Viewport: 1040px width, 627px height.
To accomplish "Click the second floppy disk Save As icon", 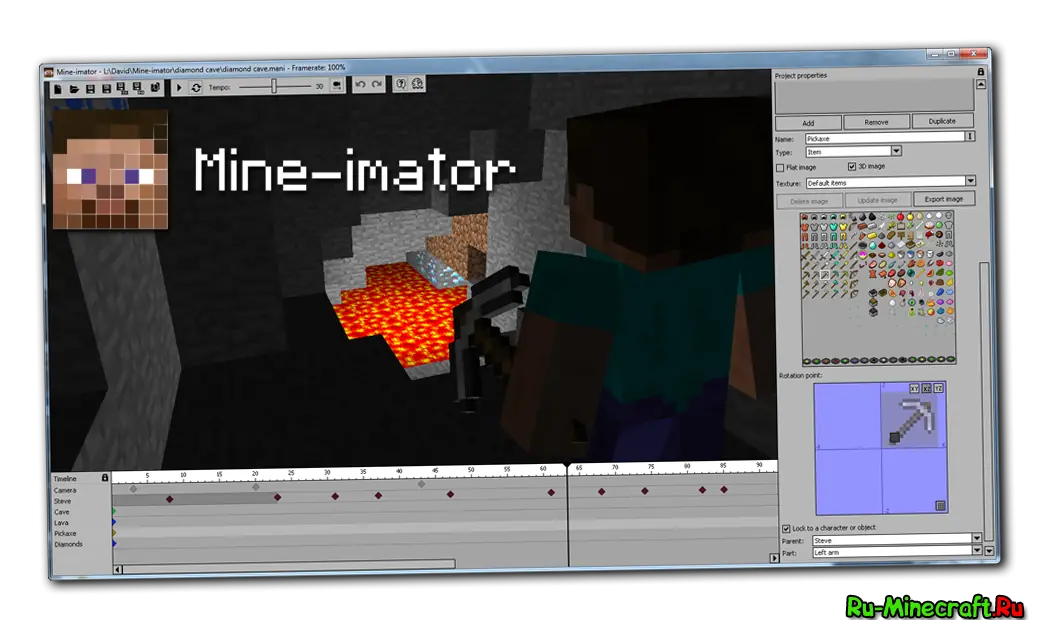I will coord(106,88).
